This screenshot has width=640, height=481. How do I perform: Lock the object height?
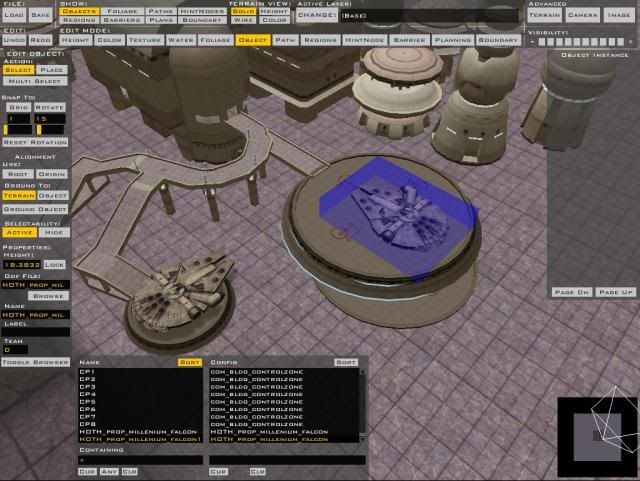55,265
